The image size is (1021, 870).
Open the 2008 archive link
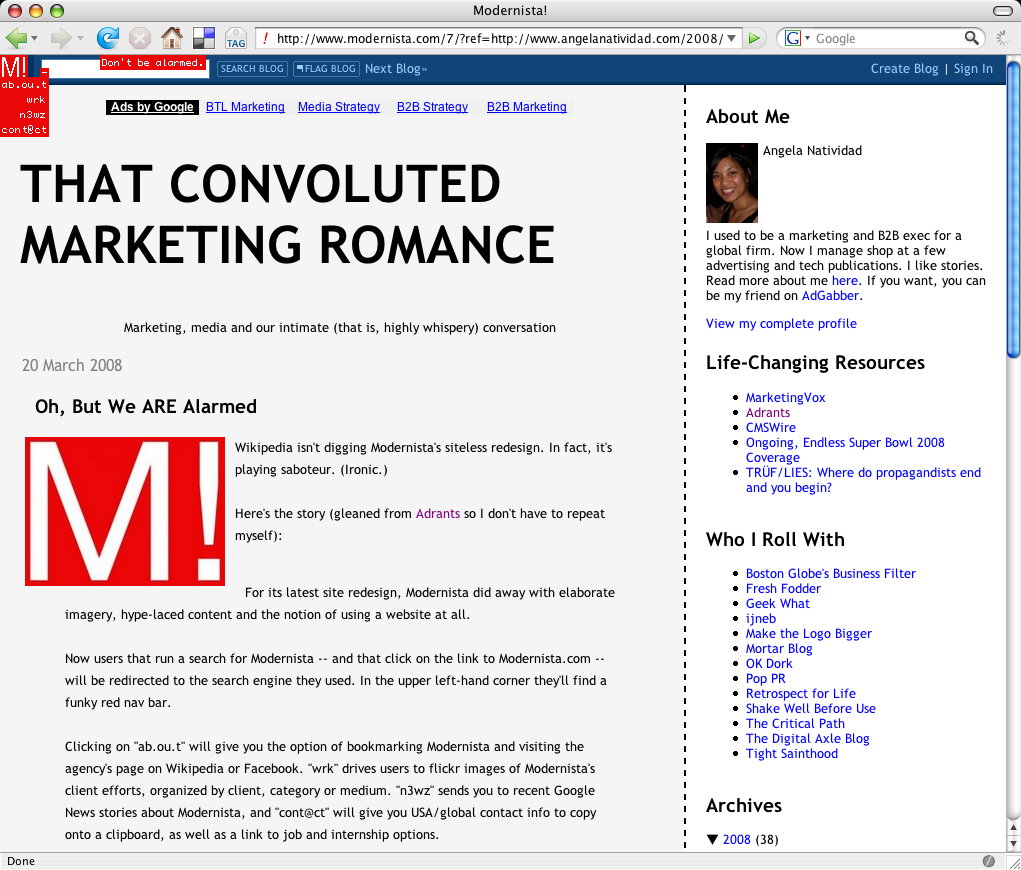pos(736,839)
